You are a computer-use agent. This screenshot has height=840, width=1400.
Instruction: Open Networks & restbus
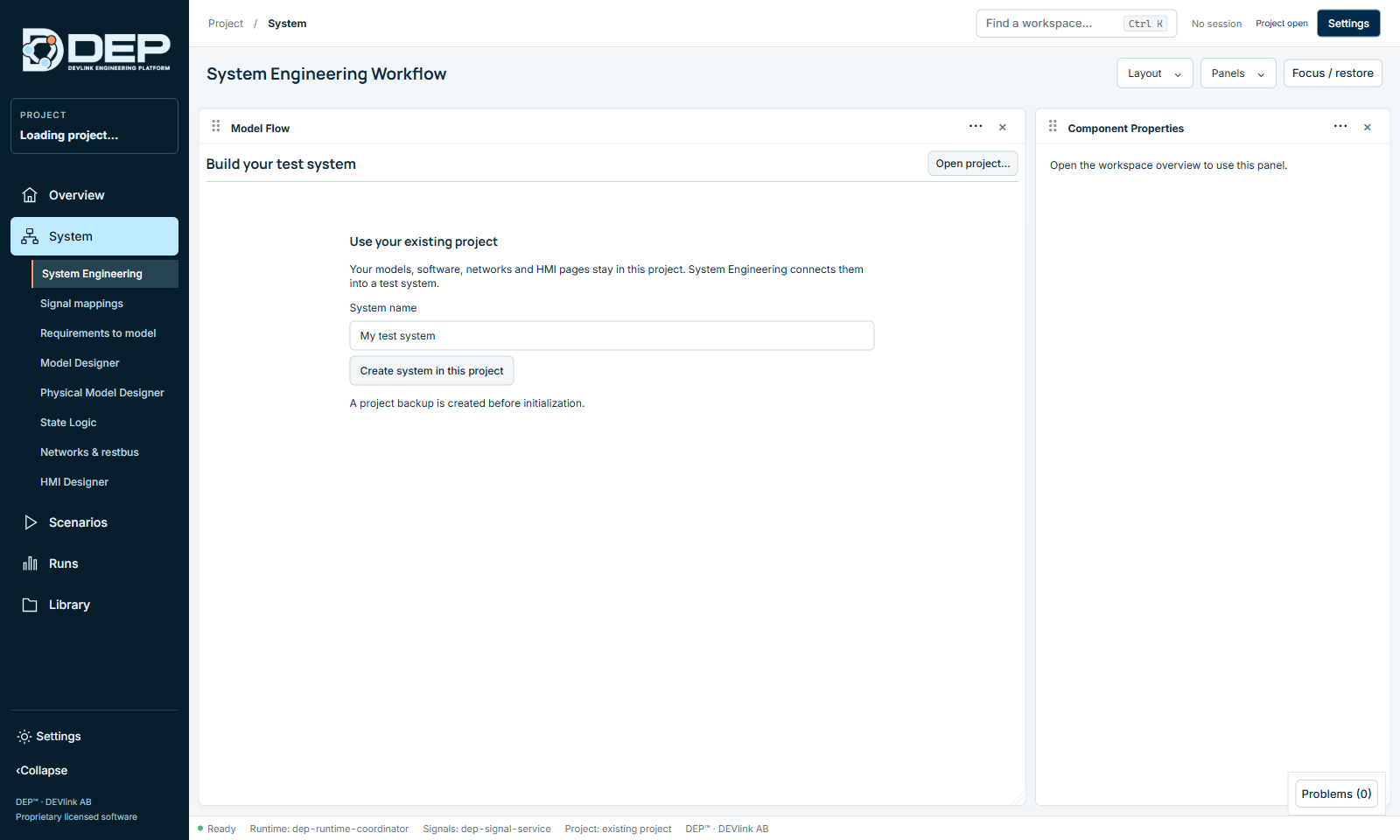tap(89, 452)
